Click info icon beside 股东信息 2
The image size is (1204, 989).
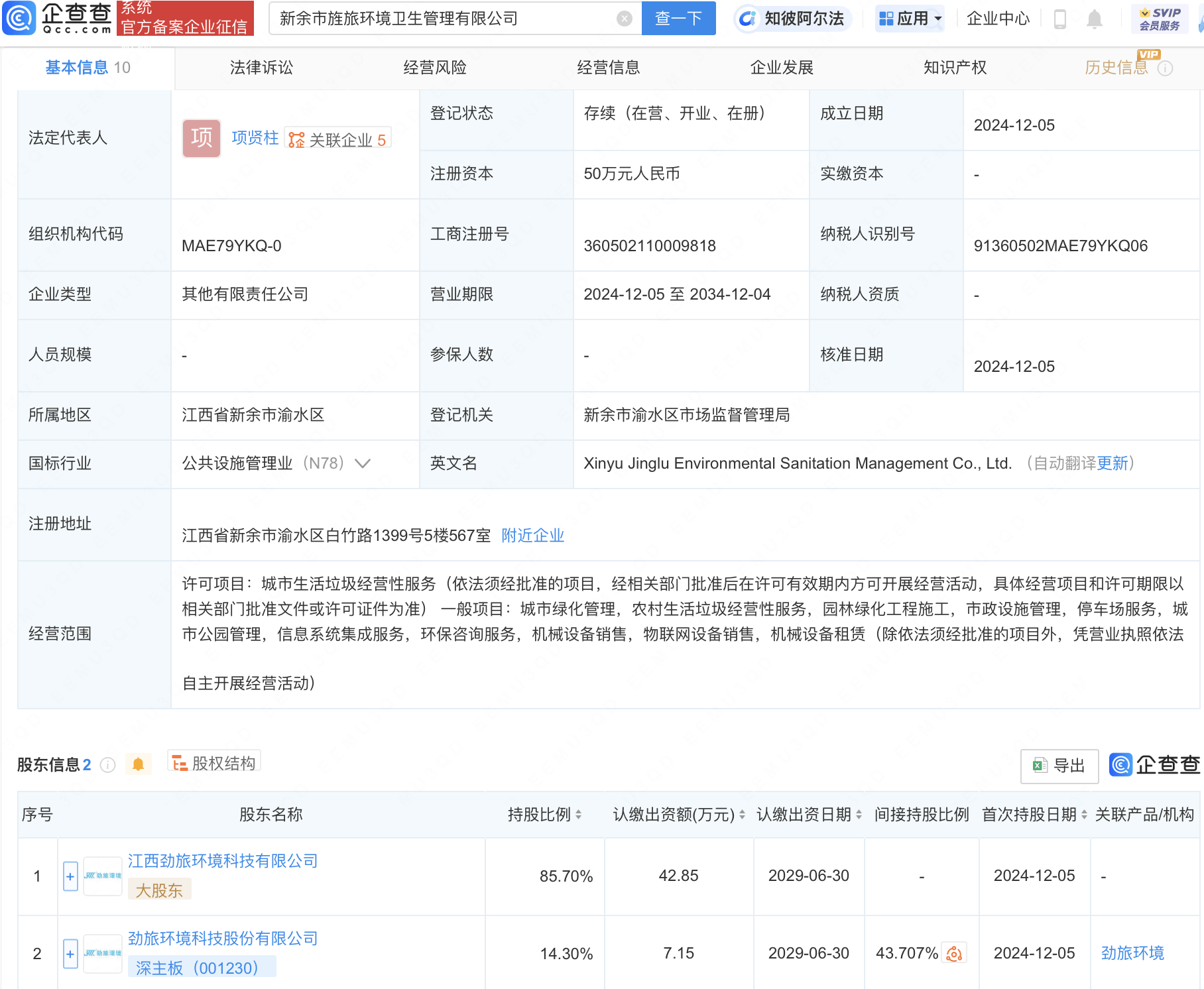click(108, 765)
